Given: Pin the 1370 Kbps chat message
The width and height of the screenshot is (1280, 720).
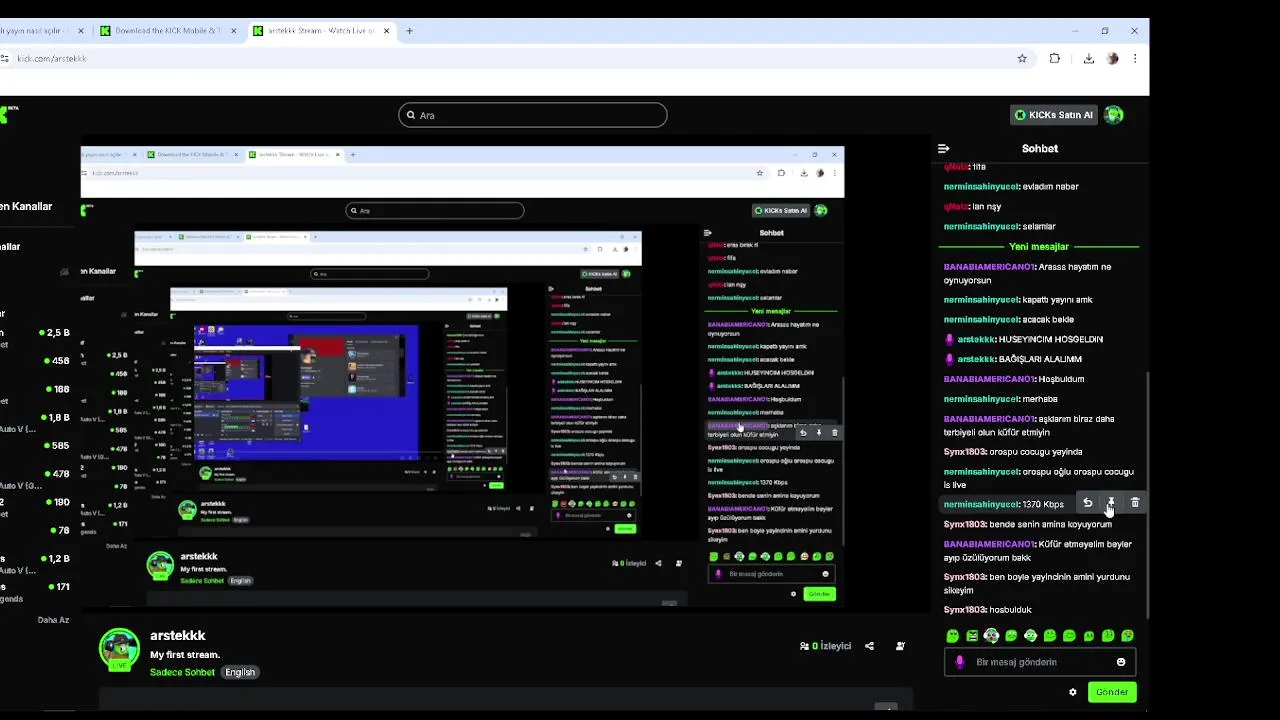Looking at the screenshot, I should pyautogui.click(x=1111, y=503).
